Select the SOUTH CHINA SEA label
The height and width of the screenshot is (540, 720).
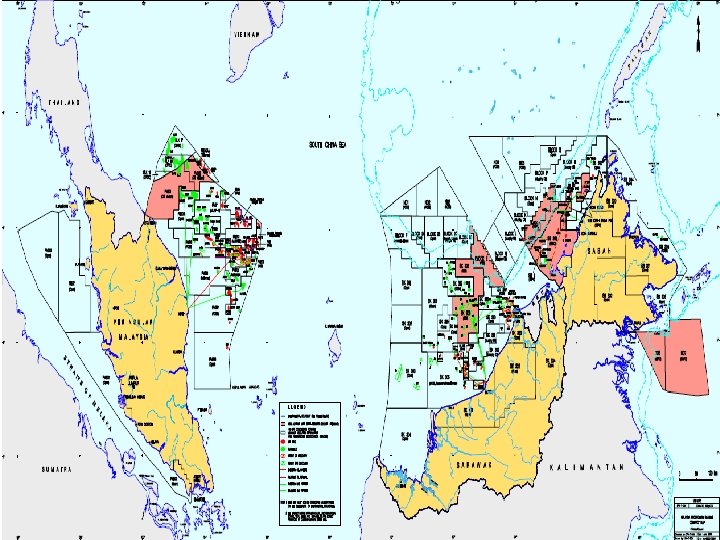[x=327, y=145]
